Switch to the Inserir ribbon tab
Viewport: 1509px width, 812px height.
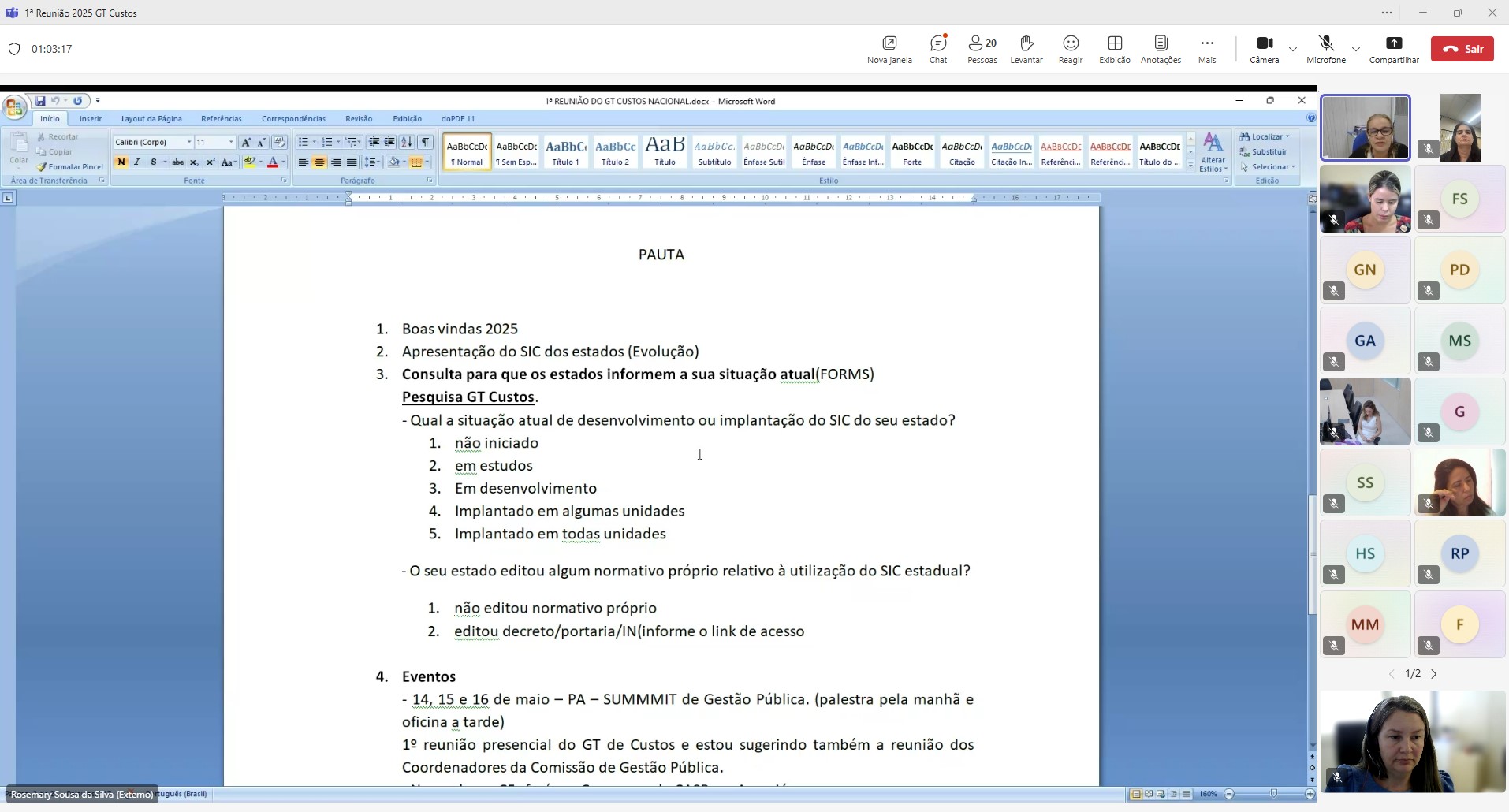91,118
